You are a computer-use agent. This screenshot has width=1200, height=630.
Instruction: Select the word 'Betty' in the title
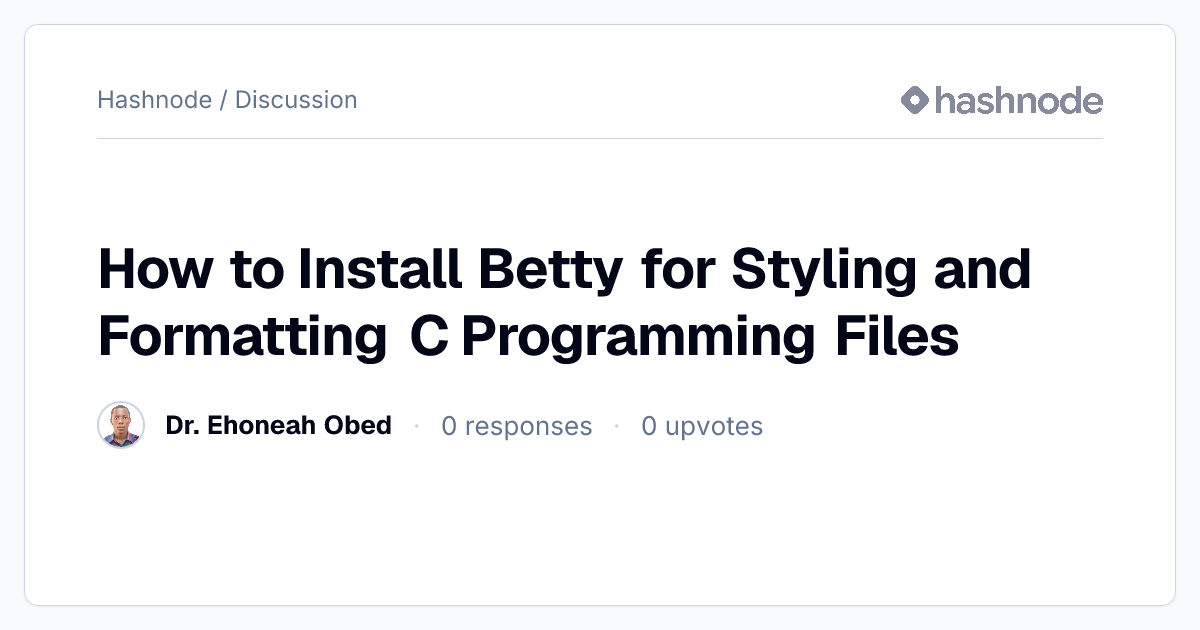(547, 271)
